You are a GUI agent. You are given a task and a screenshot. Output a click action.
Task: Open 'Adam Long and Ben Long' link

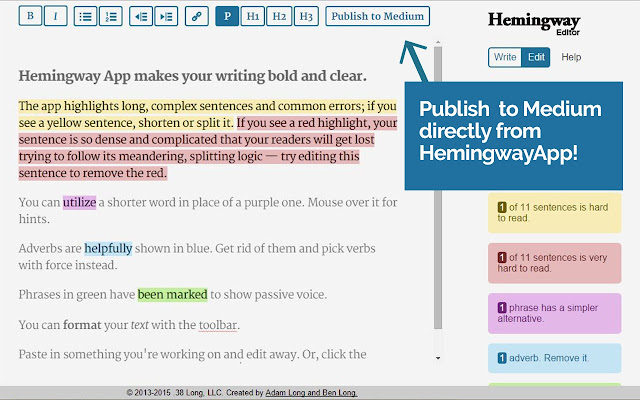[311, 393]
